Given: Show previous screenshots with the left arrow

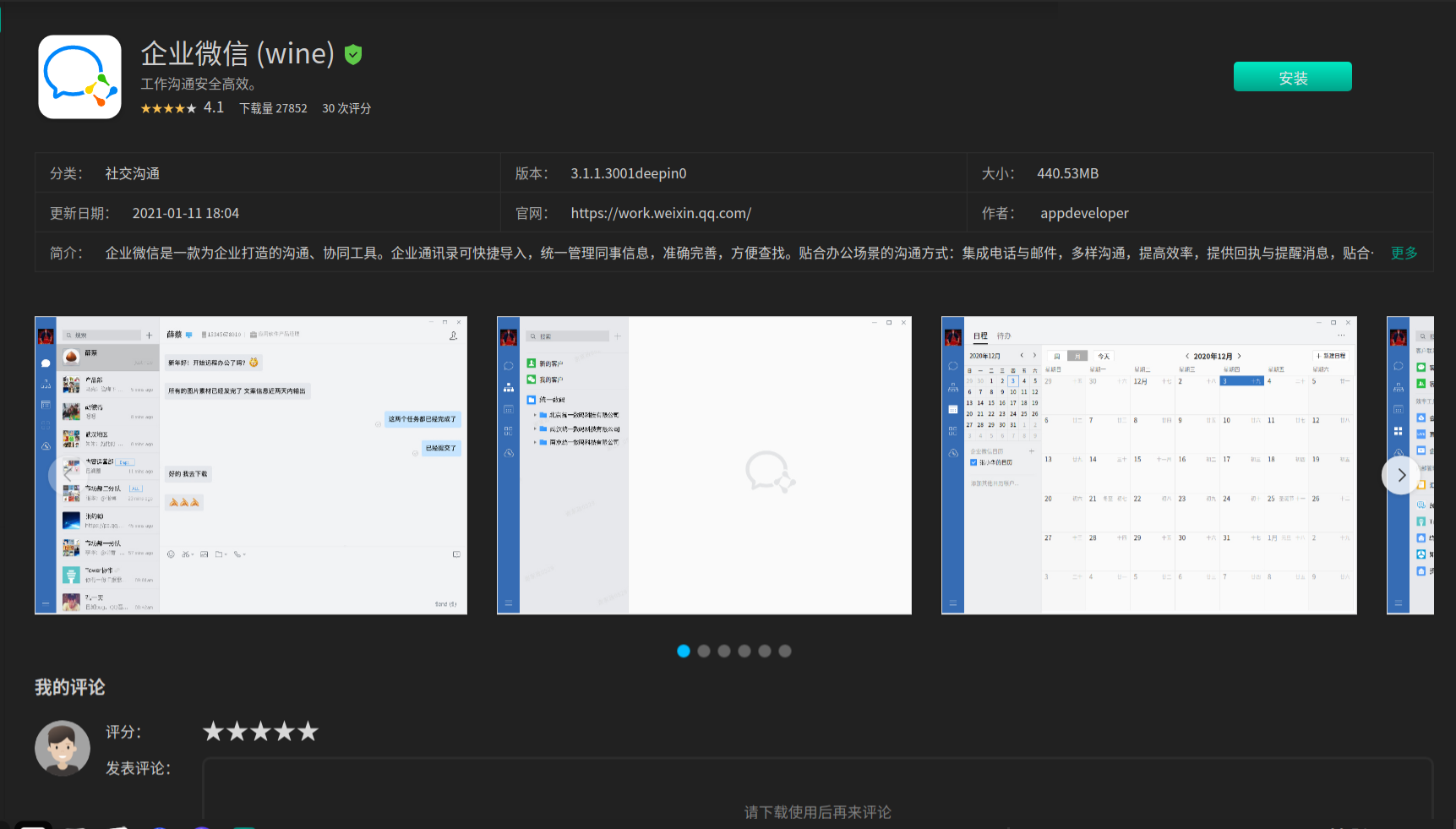Looking at the screenshot, I should (68, 475).
